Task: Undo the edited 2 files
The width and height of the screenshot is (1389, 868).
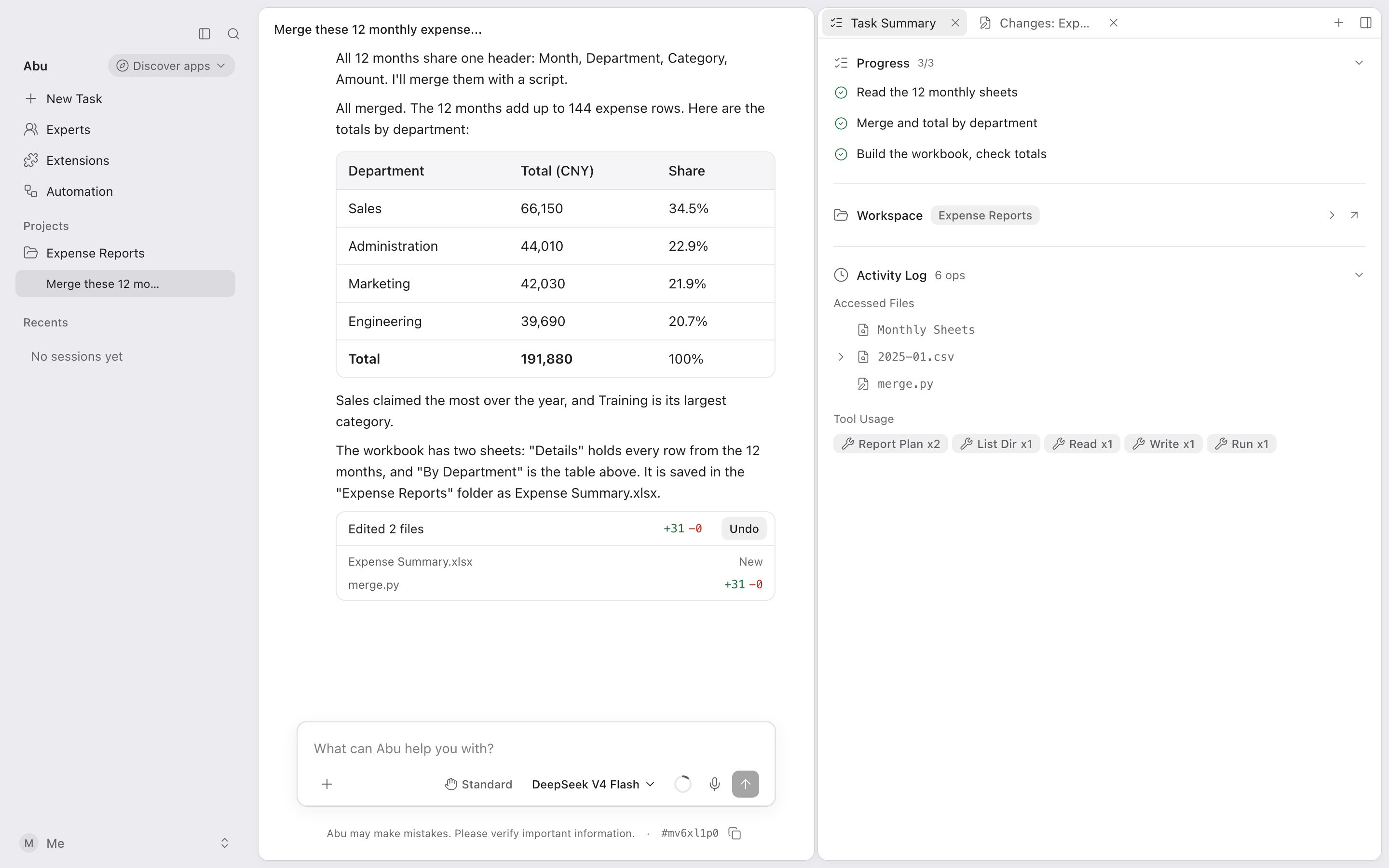Action: click(x=744, y=529)
